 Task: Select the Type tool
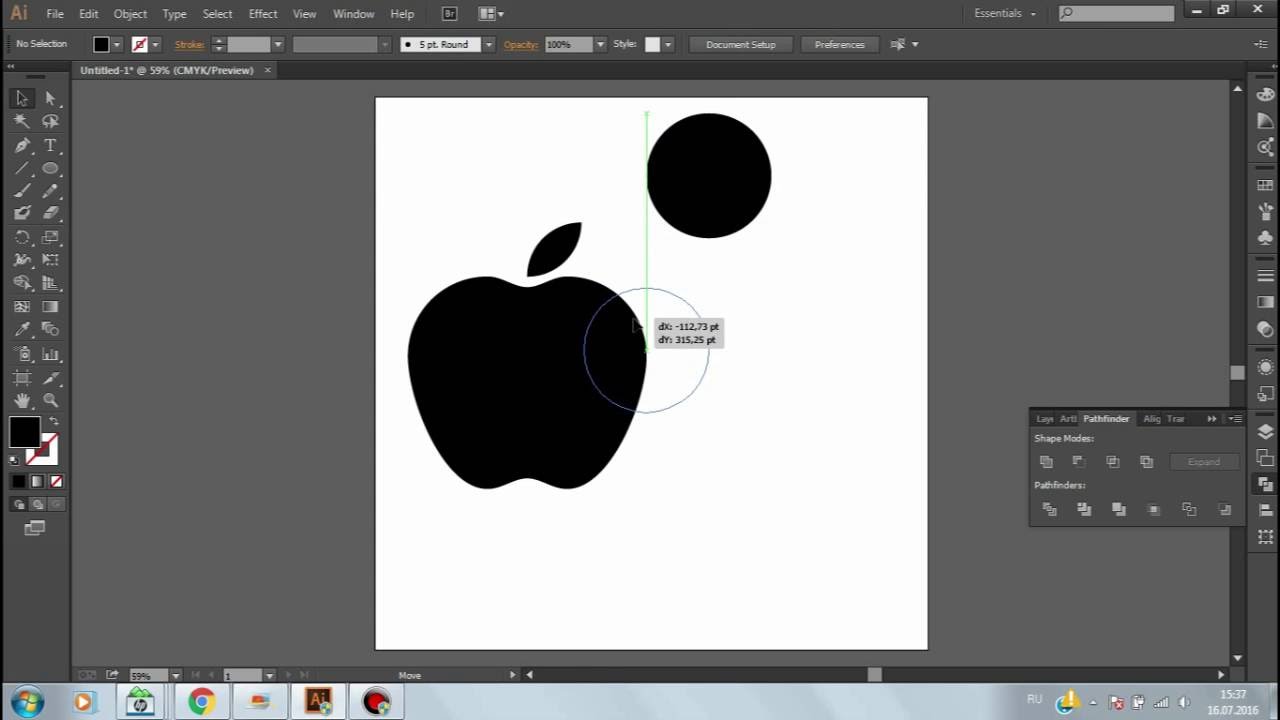pos(50,145)
